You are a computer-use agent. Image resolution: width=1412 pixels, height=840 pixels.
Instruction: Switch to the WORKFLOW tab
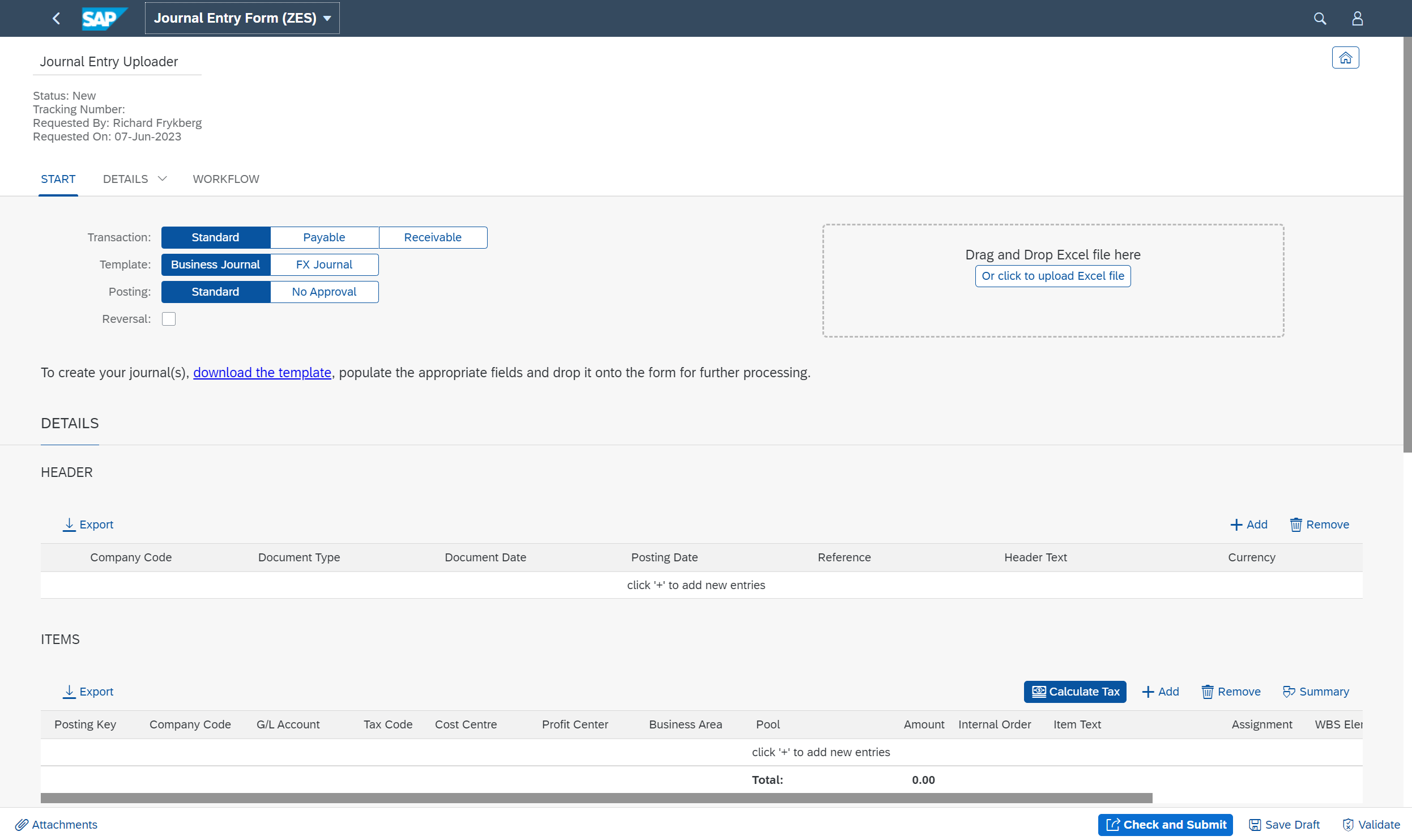(225, 178)
